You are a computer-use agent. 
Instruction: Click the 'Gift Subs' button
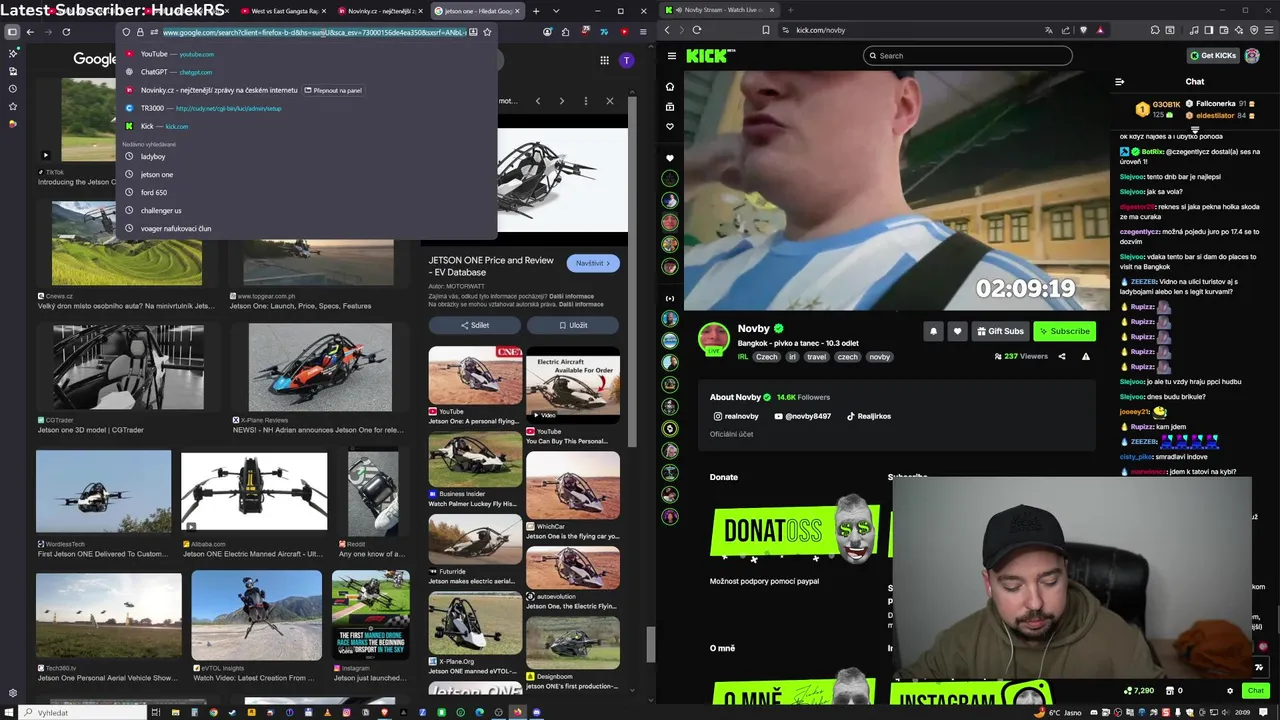pos(1000,331)
